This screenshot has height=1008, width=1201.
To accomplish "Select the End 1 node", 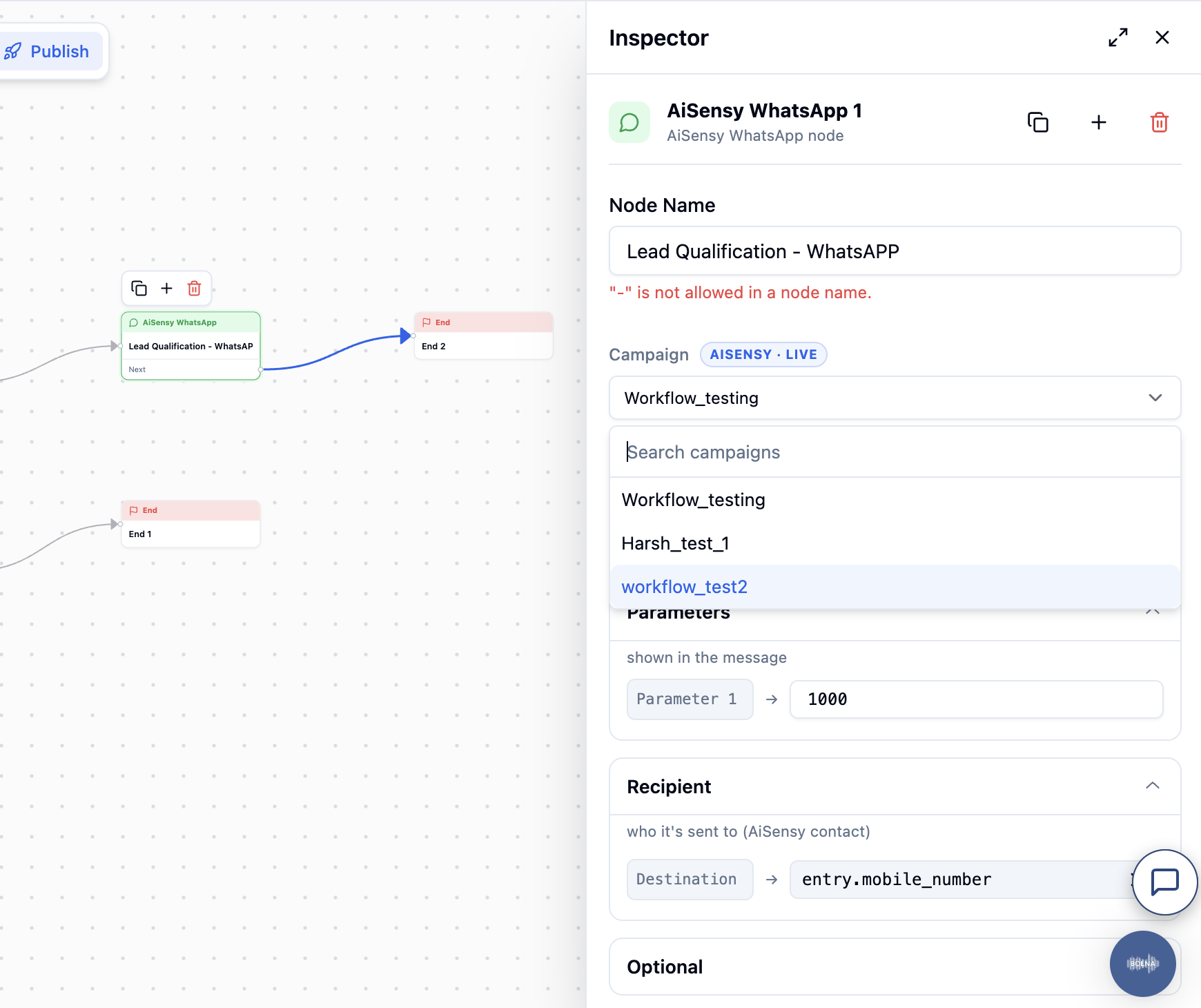I will pos(191,524).
